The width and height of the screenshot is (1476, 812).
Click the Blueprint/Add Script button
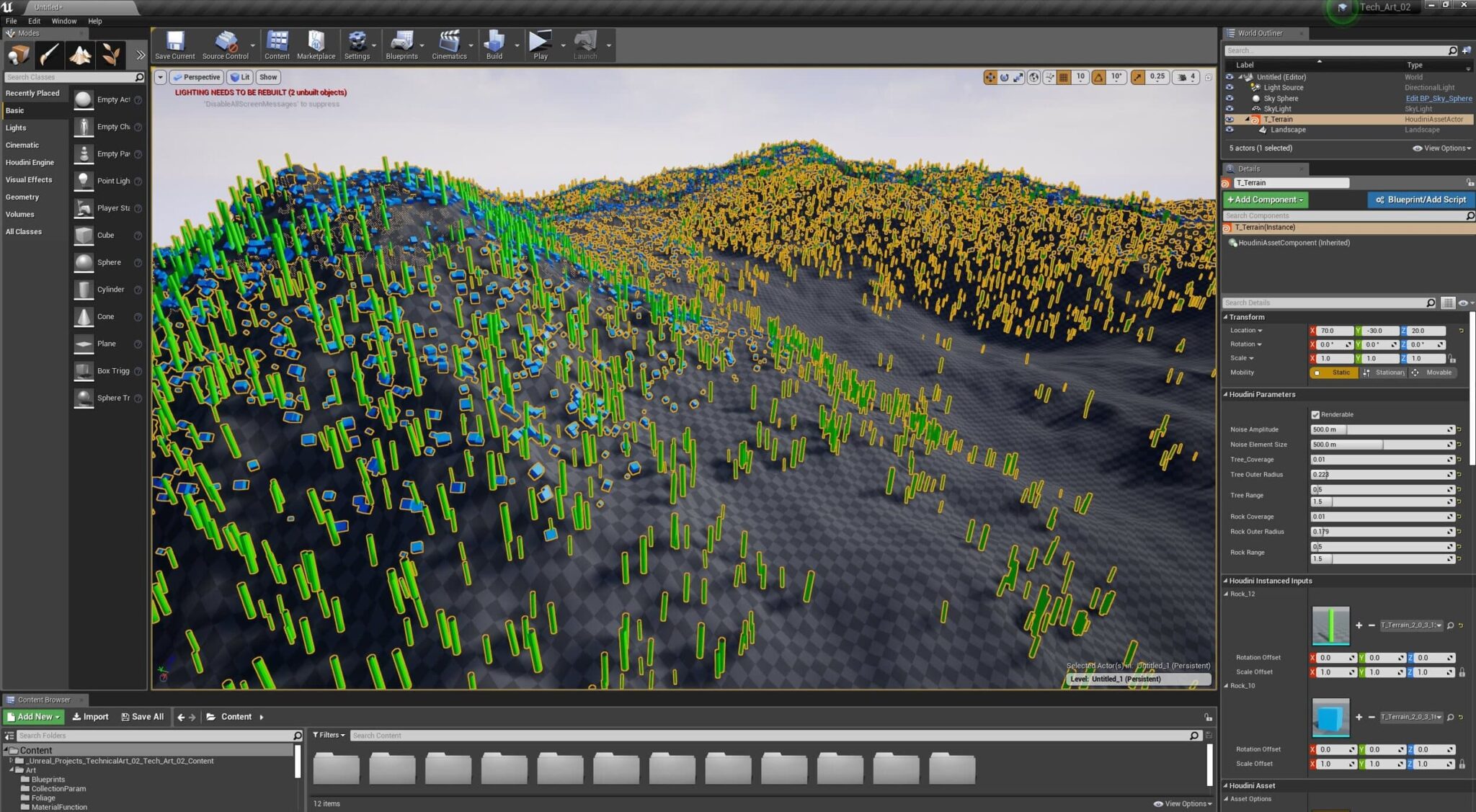click(1421, 200)
